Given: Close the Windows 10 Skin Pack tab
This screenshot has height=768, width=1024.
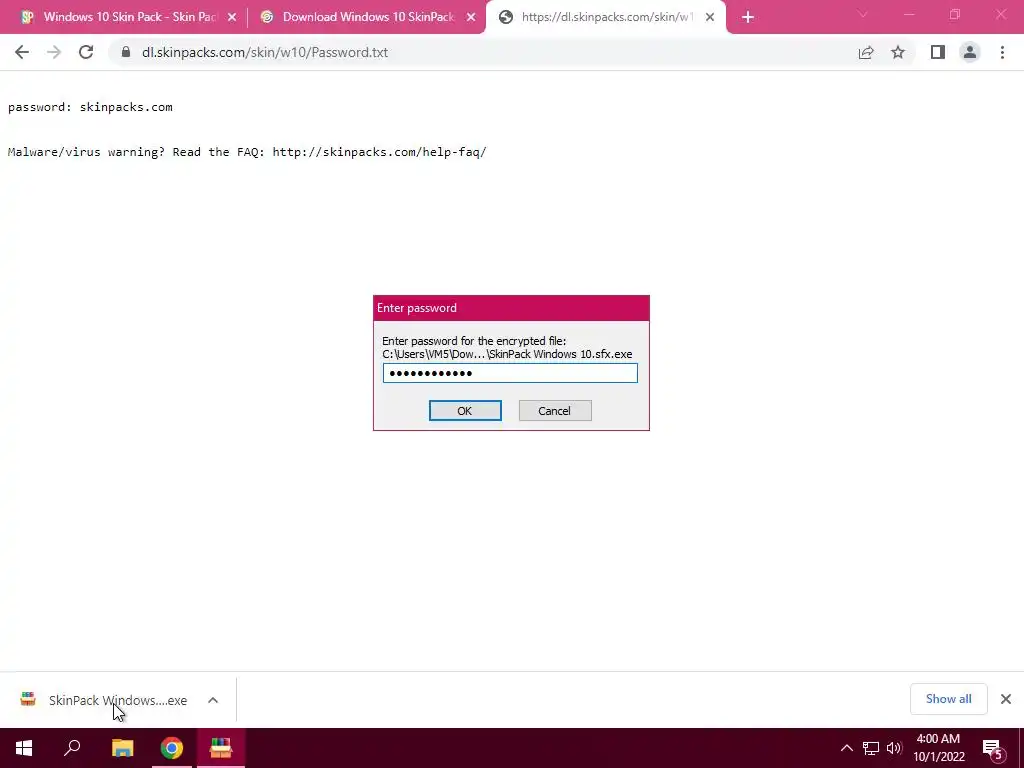Looking at the screenshot, I should (x=232, y=18).
